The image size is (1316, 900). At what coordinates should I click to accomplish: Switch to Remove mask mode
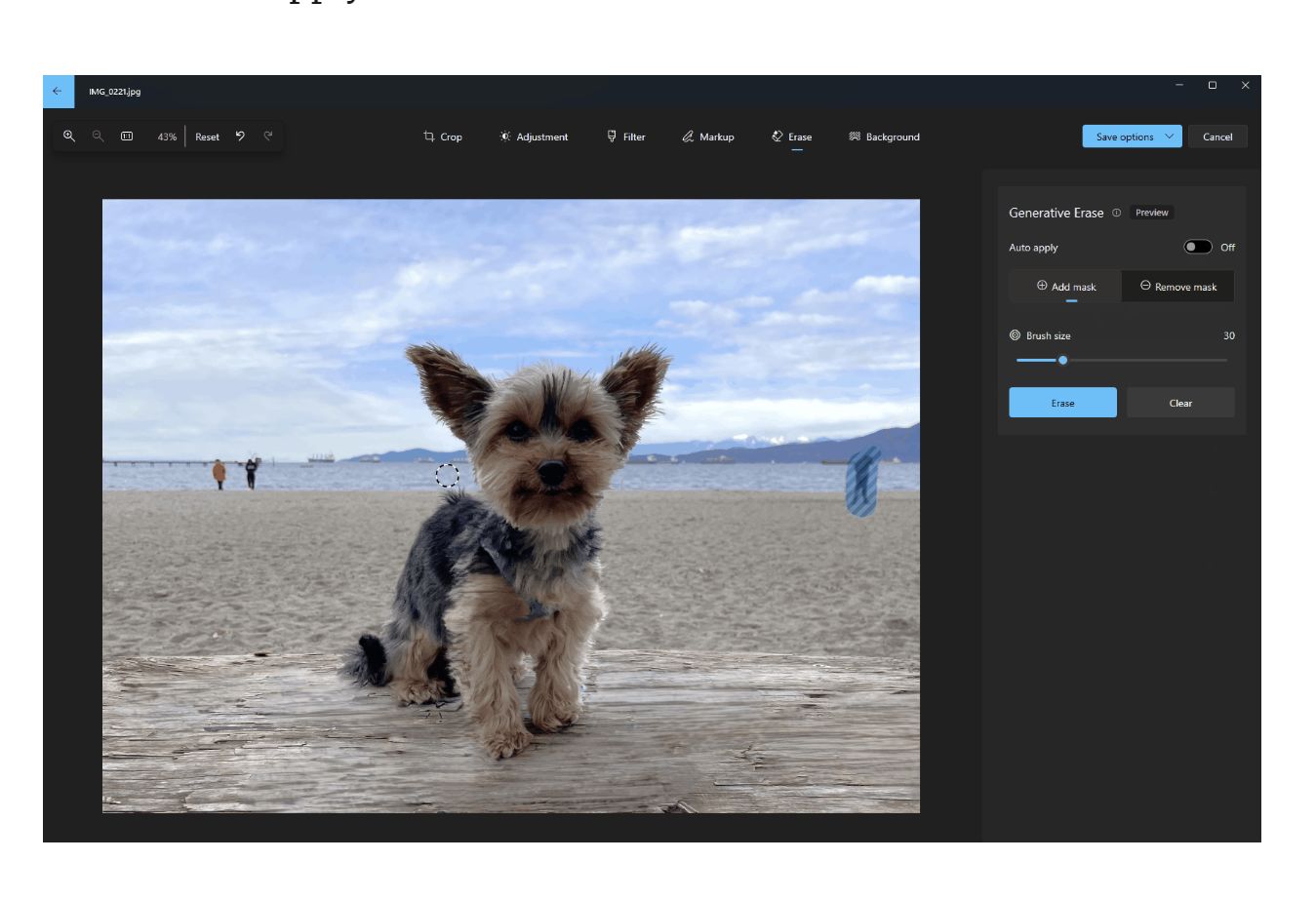1177,287
